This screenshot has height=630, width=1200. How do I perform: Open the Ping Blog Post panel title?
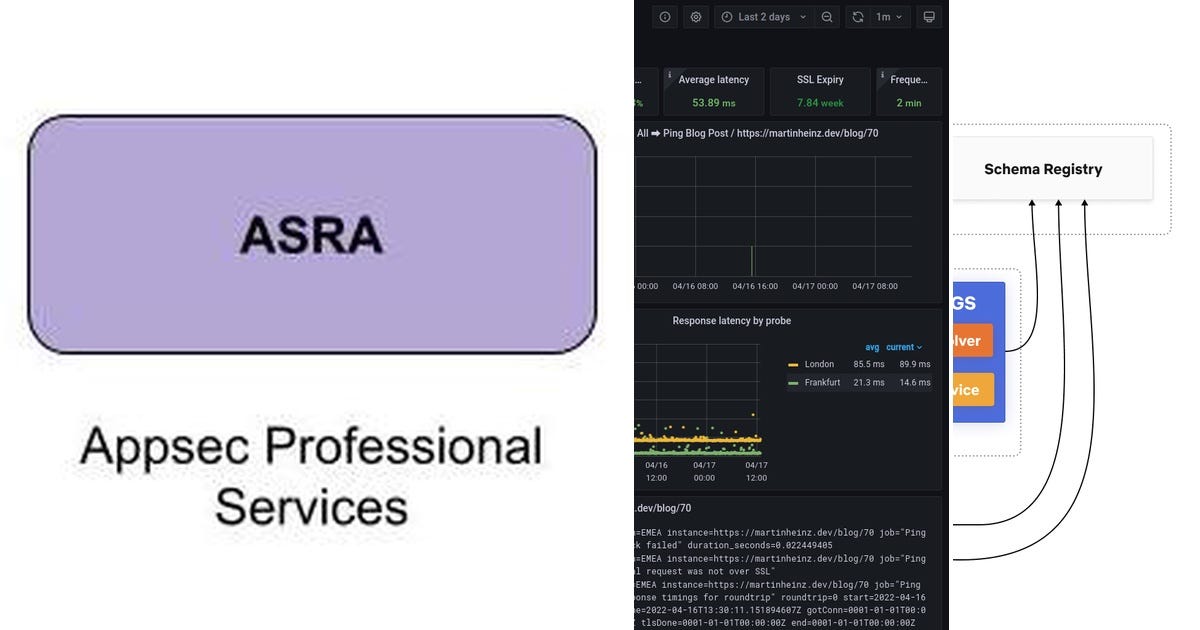click(x=757, y=133)
